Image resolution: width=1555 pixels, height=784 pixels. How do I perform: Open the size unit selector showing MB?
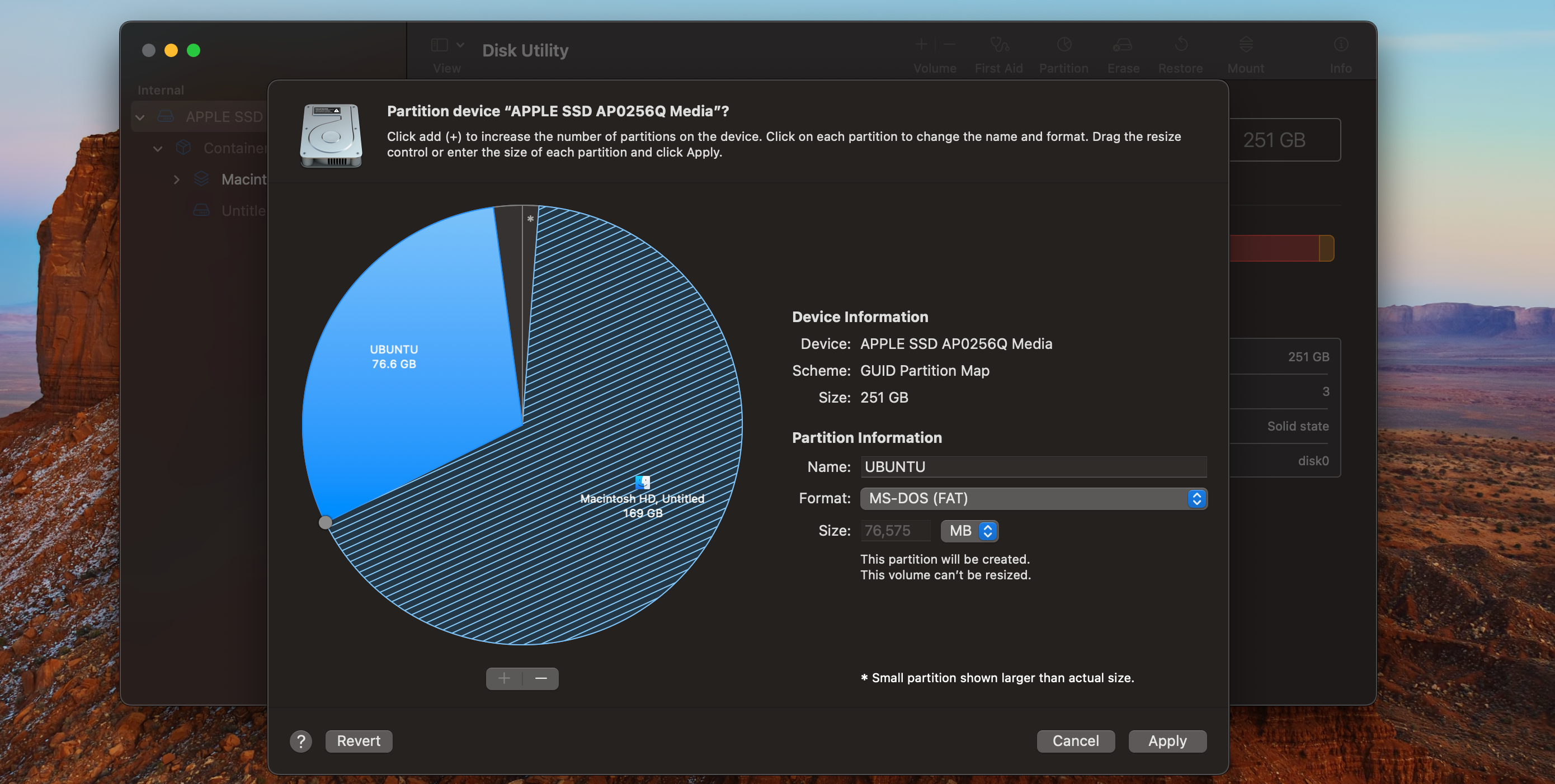click(969, 531)
